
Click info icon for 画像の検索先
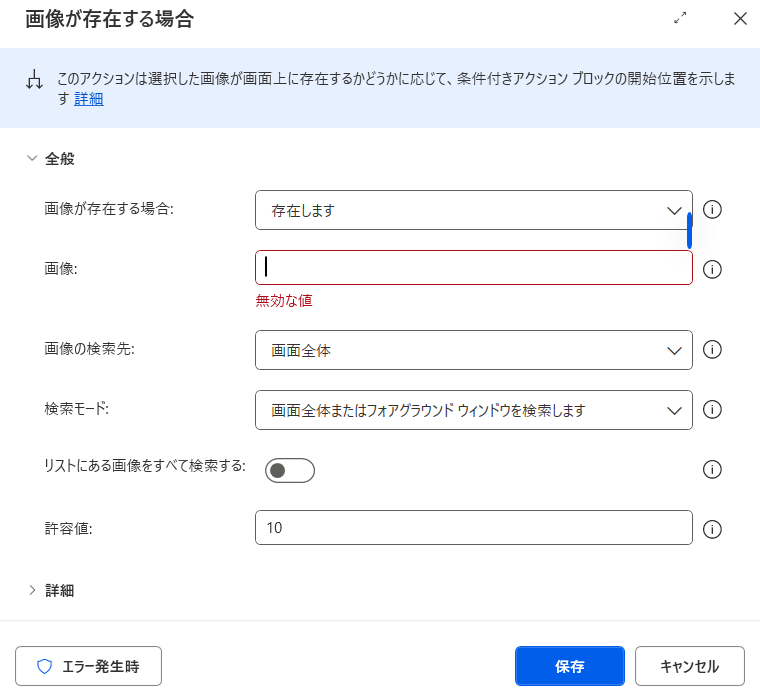click(713, 350)
